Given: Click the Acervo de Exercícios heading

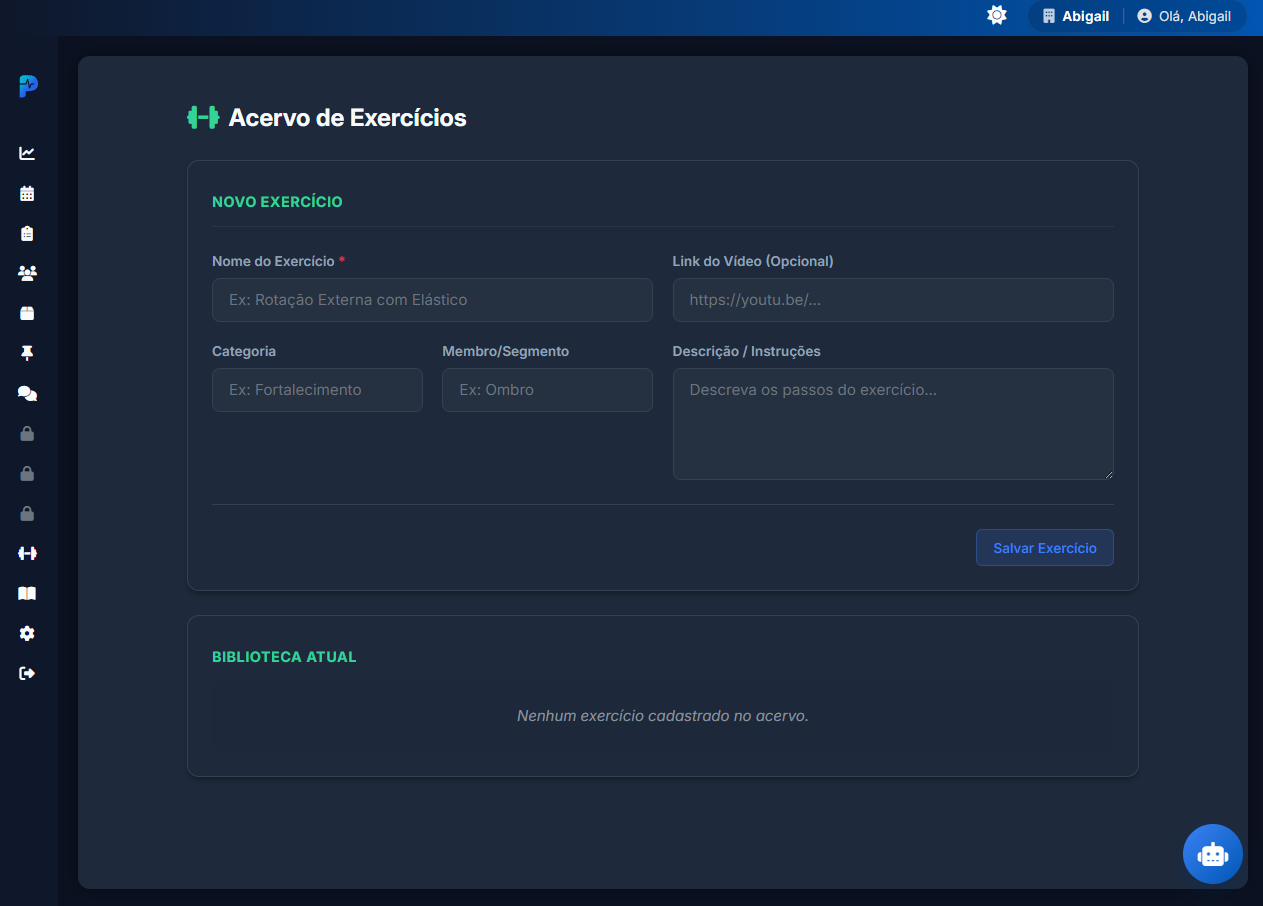Looking at the screenshot, I should [348, 118].
